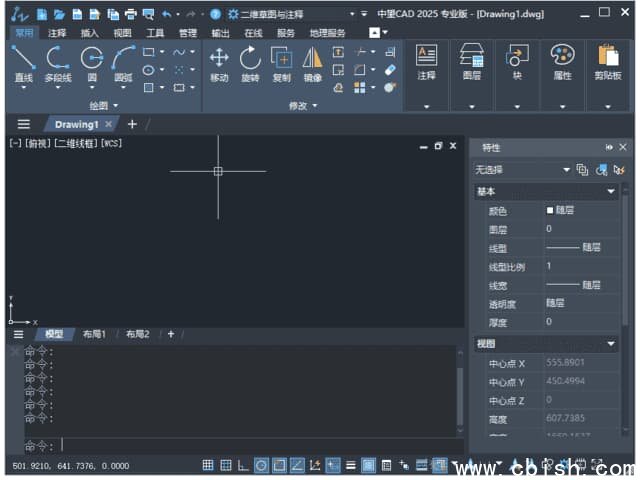The width and height of the screenshot is (640, 480).
Task: Open the 二维草图与注释 workspace dropdown
Action: (352, 14)
